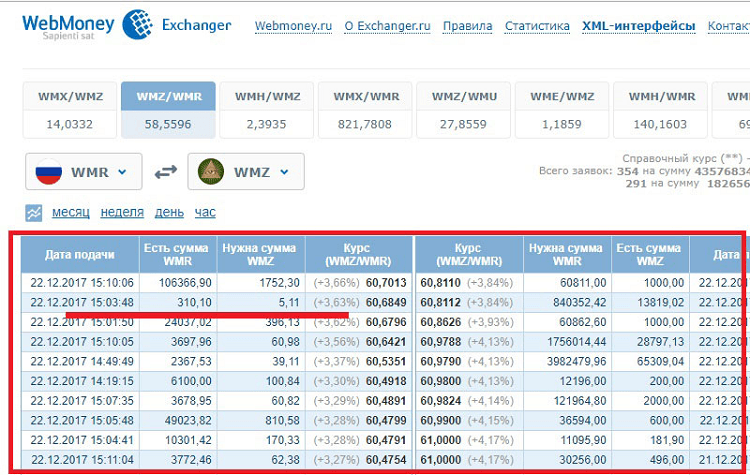Click the Есть сумма WMR column header
The width and height of the screenshot is (750, 475).
pos(178,254)
